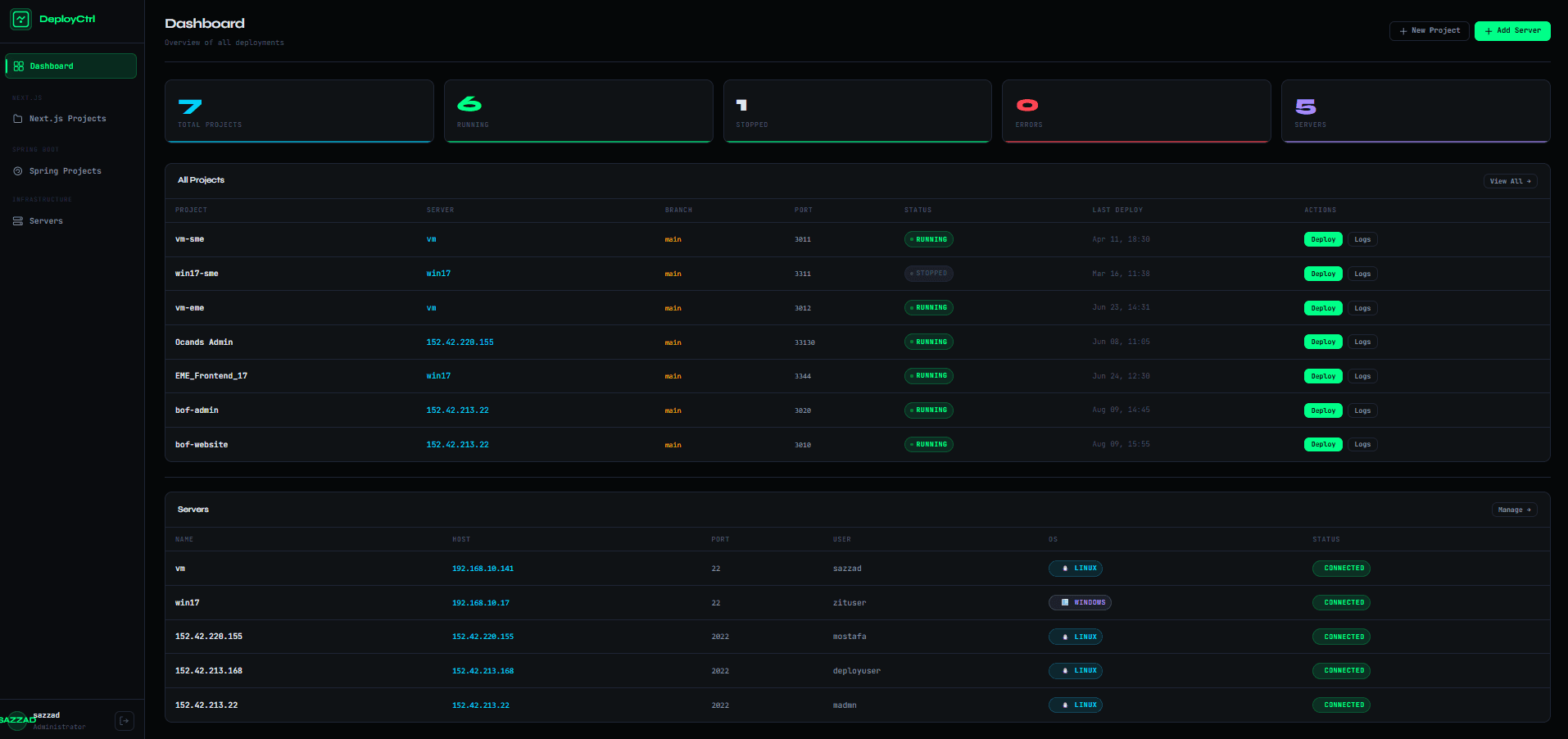
Task: Click the New Project button
Action: pos(1430,30)
